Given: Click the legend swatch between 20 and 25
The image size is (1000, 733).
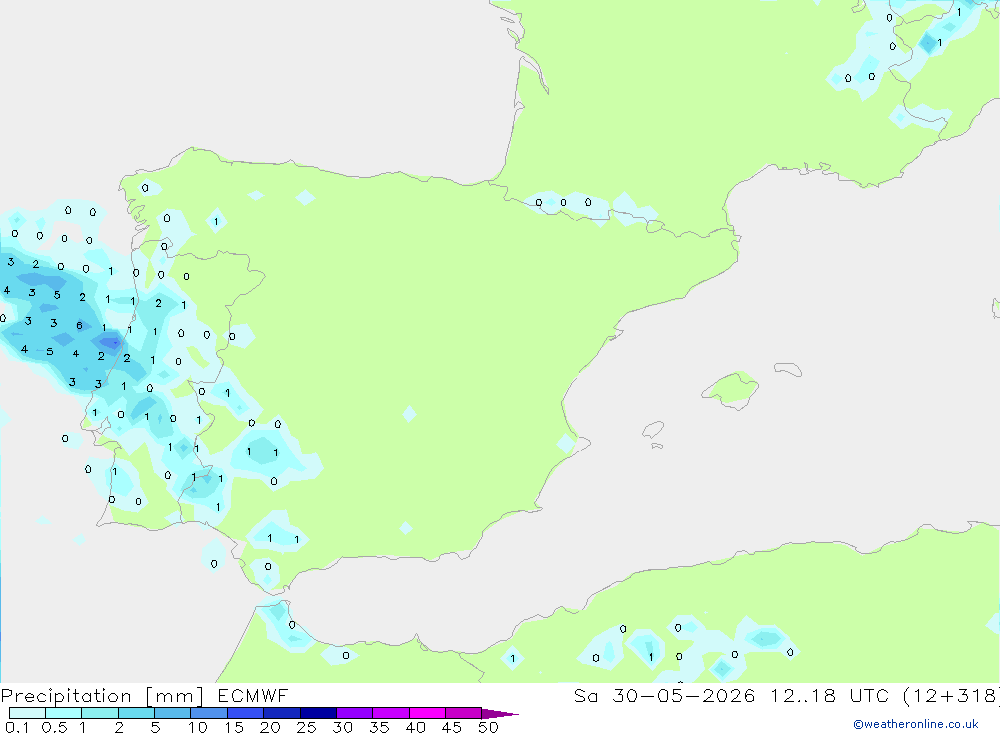Looking at the screenshot, I should coord(282,713).
